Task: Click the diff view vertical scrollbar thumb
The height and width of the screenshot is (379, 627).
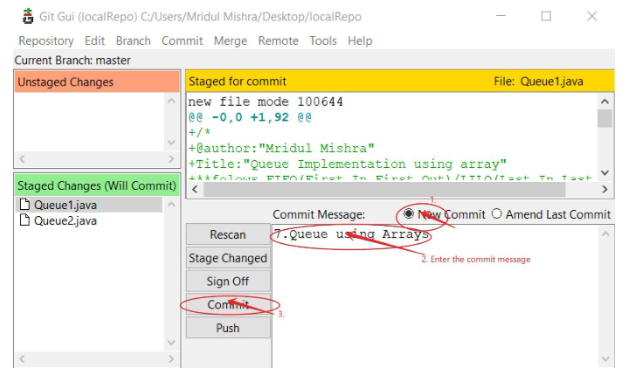Action: pos(605,118)
